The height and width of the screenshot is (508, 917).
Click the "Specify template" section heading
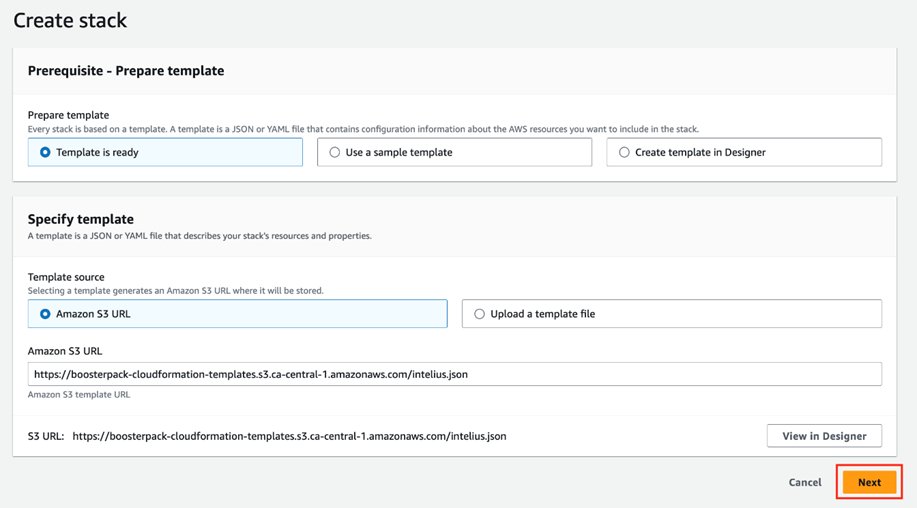tap(81, 219)
